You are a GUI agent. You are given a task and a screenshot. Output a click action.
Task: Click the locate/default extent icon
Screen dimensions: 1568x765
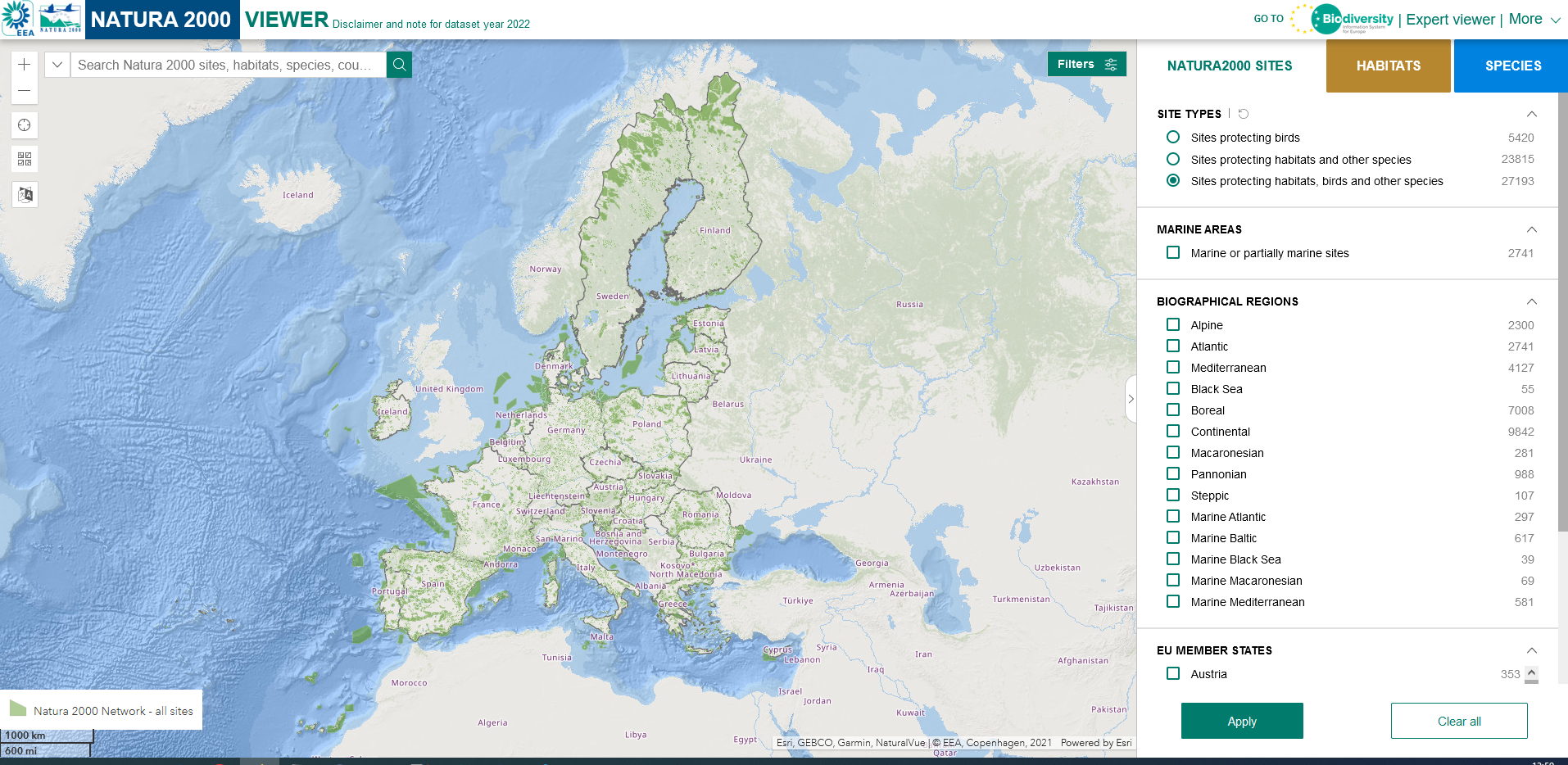point(25,125)
